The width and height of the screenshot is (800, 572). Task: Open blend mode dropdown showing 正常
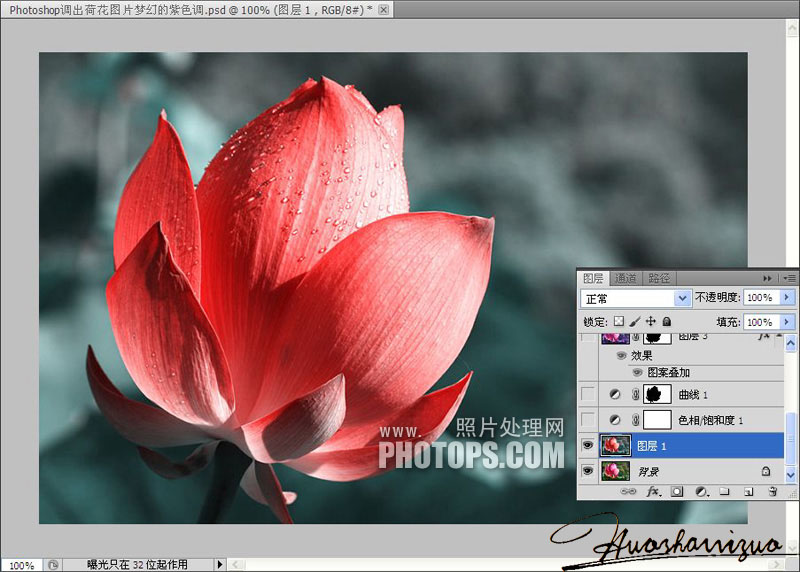(x=635, y=299)
